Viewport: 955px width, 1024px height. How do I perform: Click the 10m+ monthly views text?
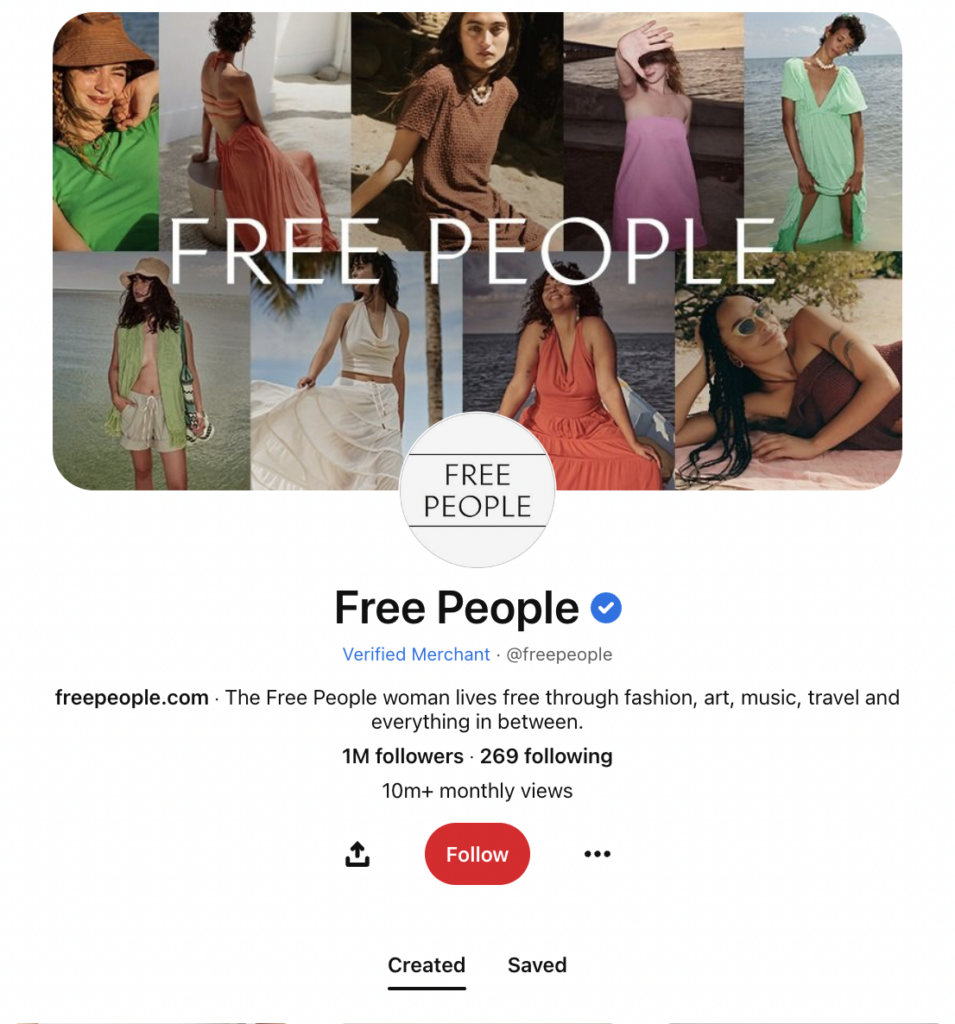(x=478, y=791)
